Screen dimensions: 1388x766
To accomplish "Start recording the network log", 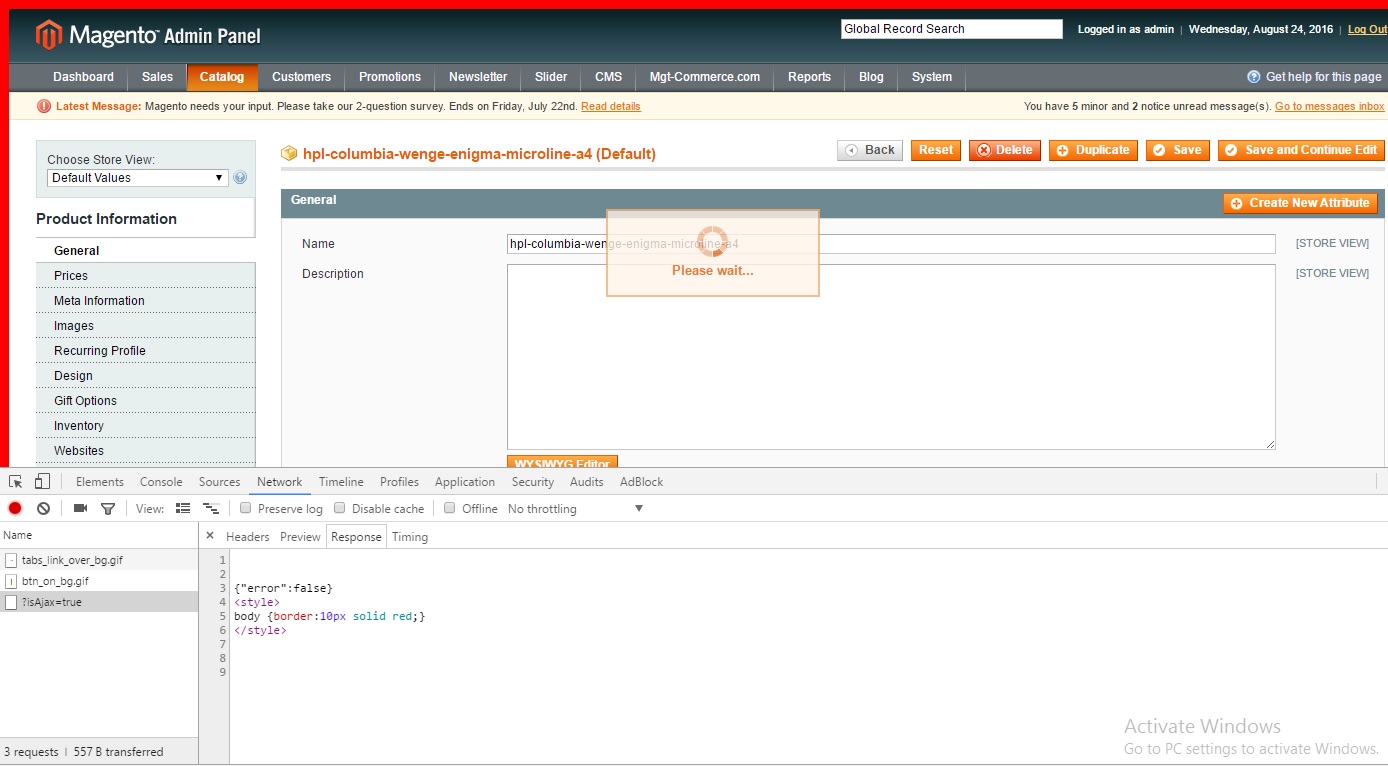I will tap(14, 508).
